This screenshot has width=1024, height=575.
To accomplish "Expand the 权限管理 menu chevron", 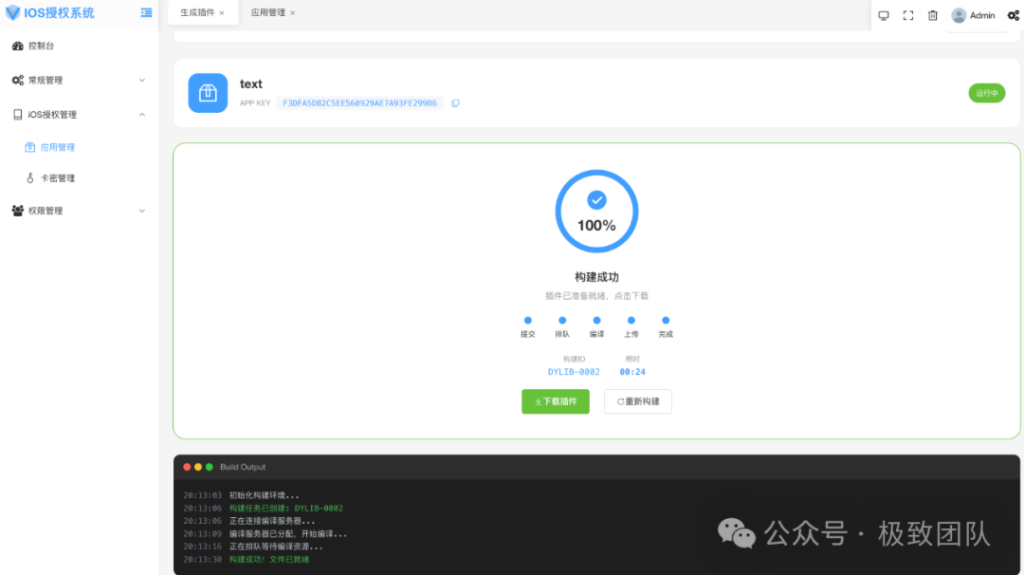I will (x=142, y=211).
